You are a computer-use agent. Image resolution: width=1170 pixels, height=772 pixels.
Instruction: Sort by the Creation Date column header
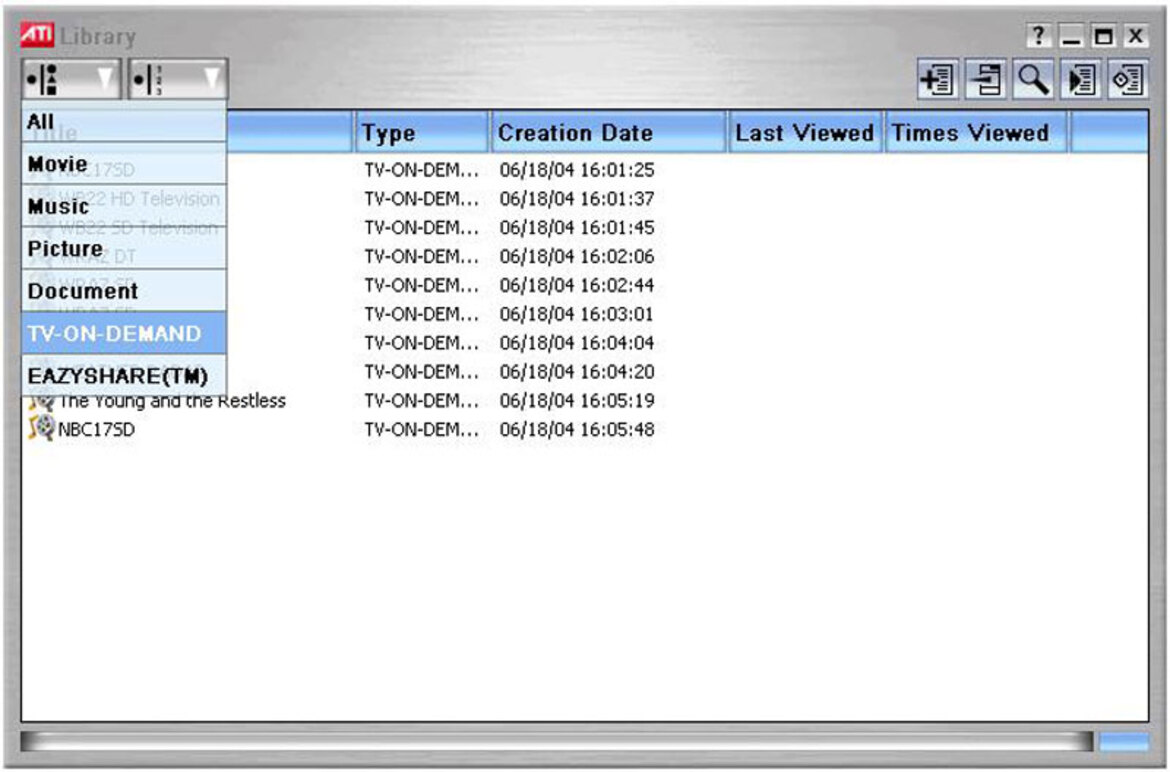coord(609,133)
